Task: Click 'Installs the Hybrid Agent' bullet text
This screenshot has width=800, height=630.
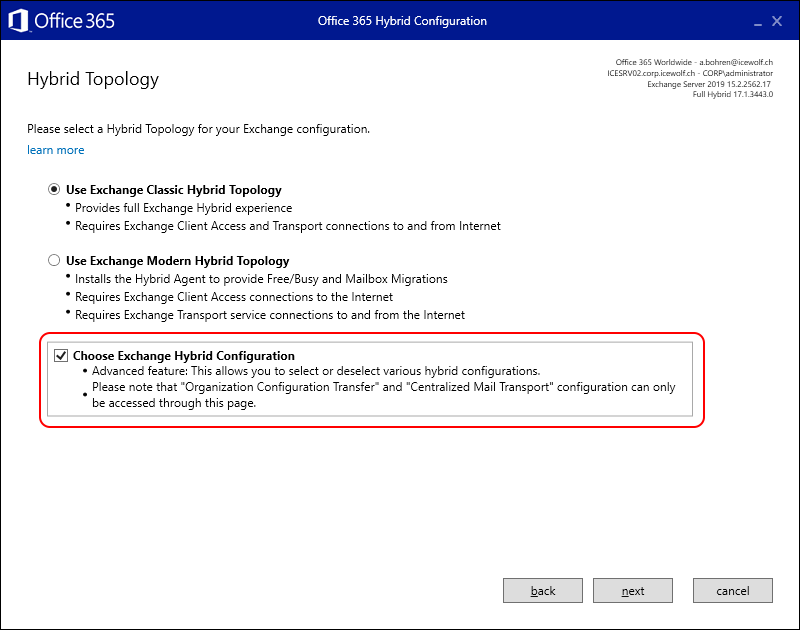Action: click(261, 279)
